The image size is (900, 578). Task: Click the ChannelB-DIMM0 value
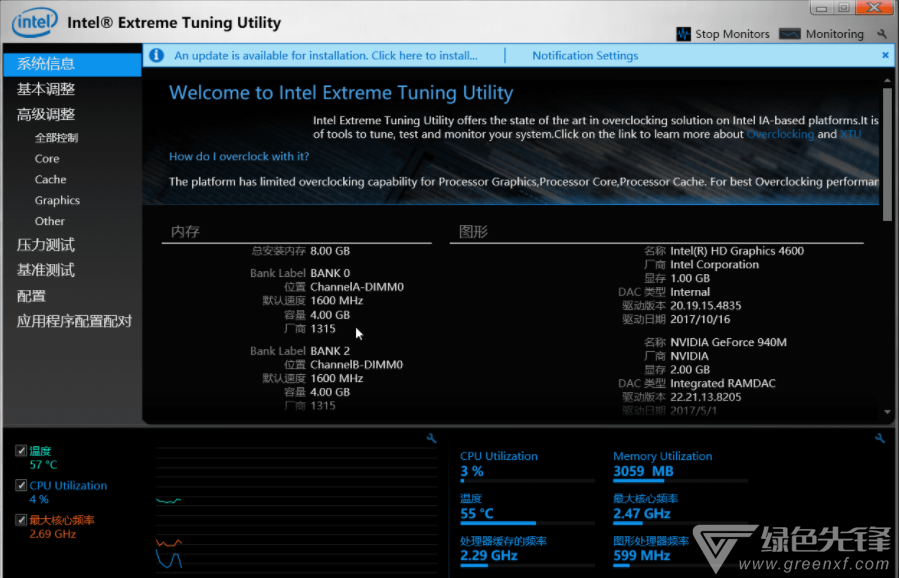tap(356, 364)
